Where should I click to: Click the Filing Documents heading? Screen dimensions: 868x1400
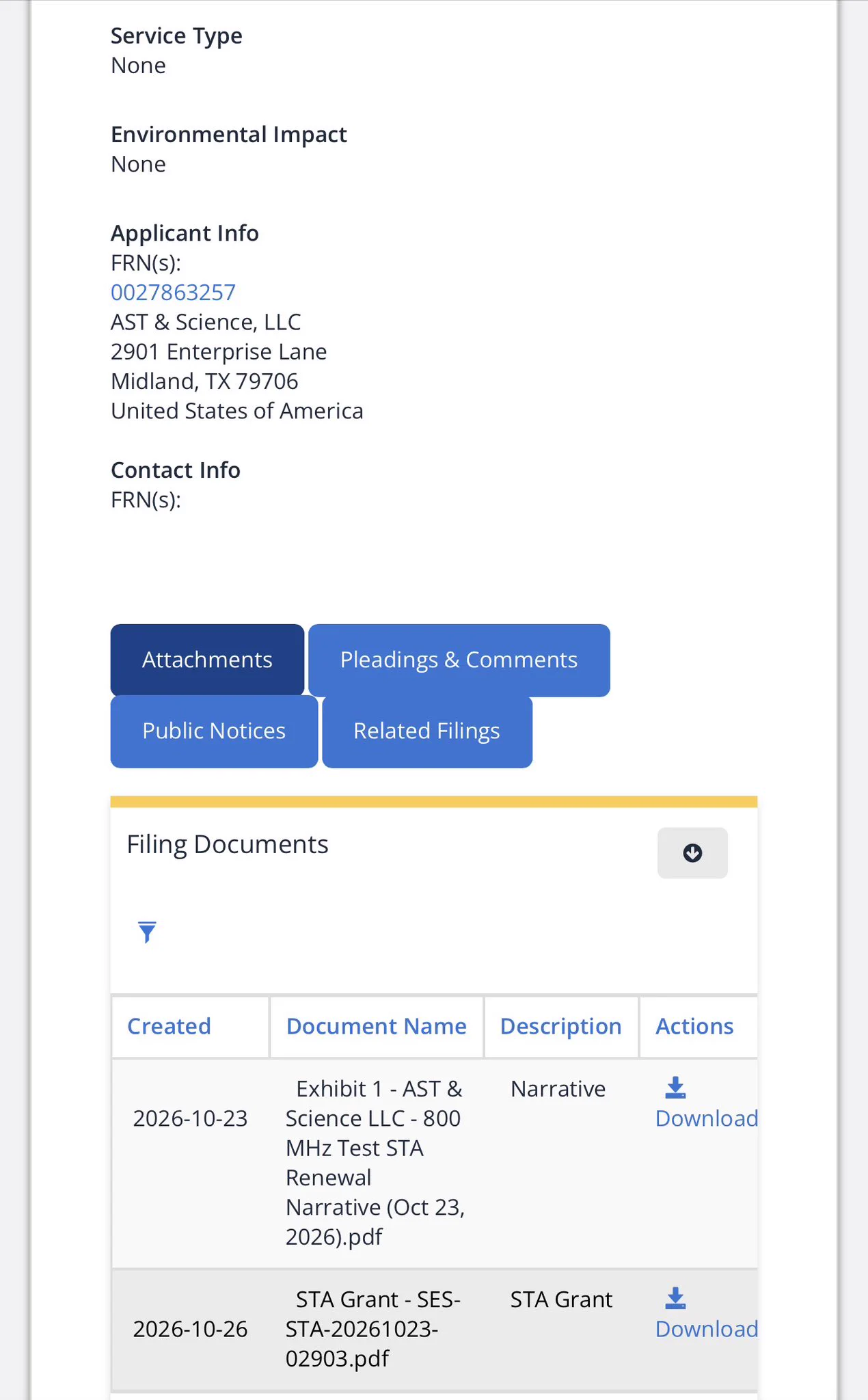(228, 845)
